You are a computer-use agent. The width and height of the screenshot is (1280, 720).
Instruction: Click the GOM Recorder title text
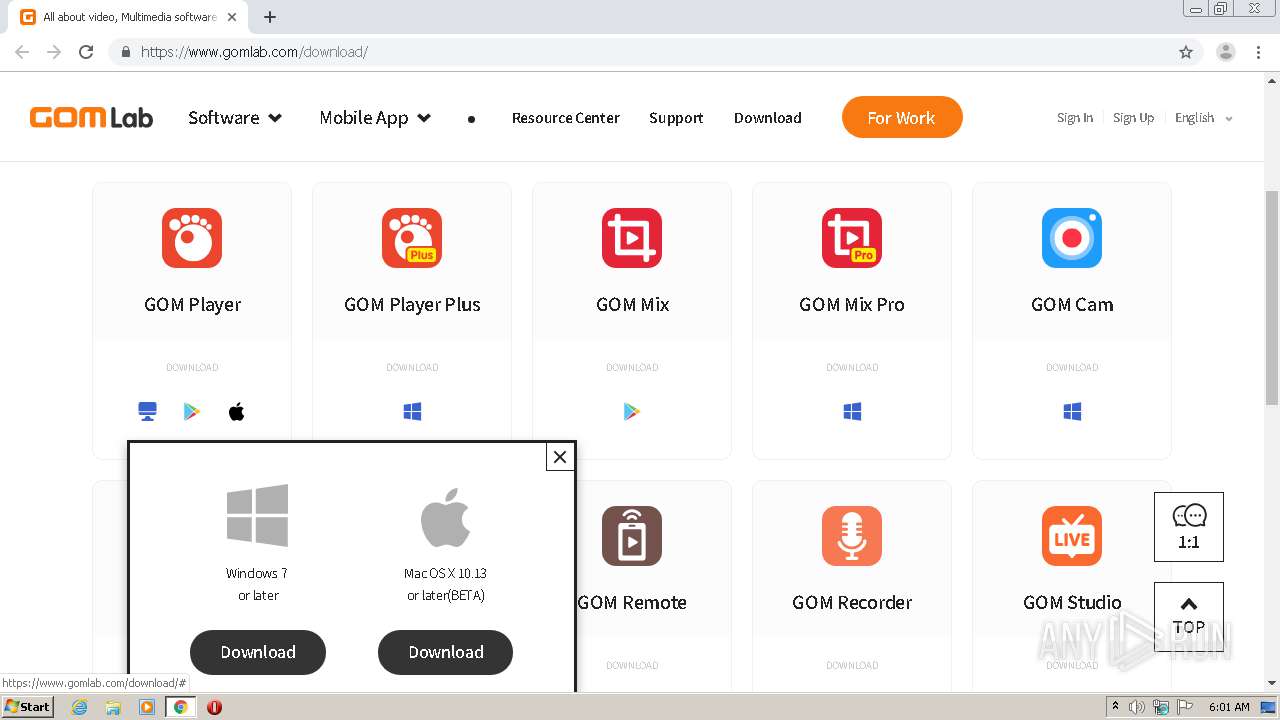[x=852, y=603]
